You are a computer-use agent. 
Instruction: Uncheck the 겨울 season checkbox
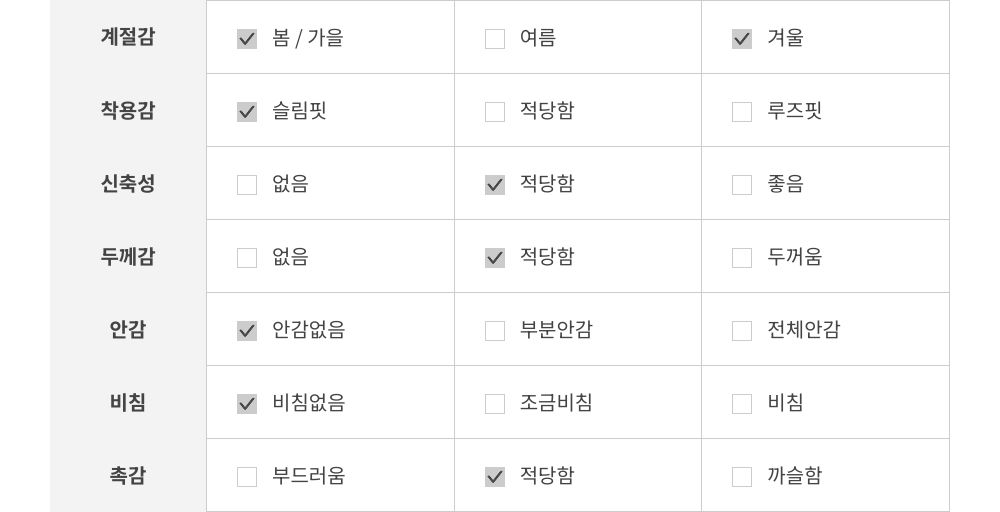point(742,39)
